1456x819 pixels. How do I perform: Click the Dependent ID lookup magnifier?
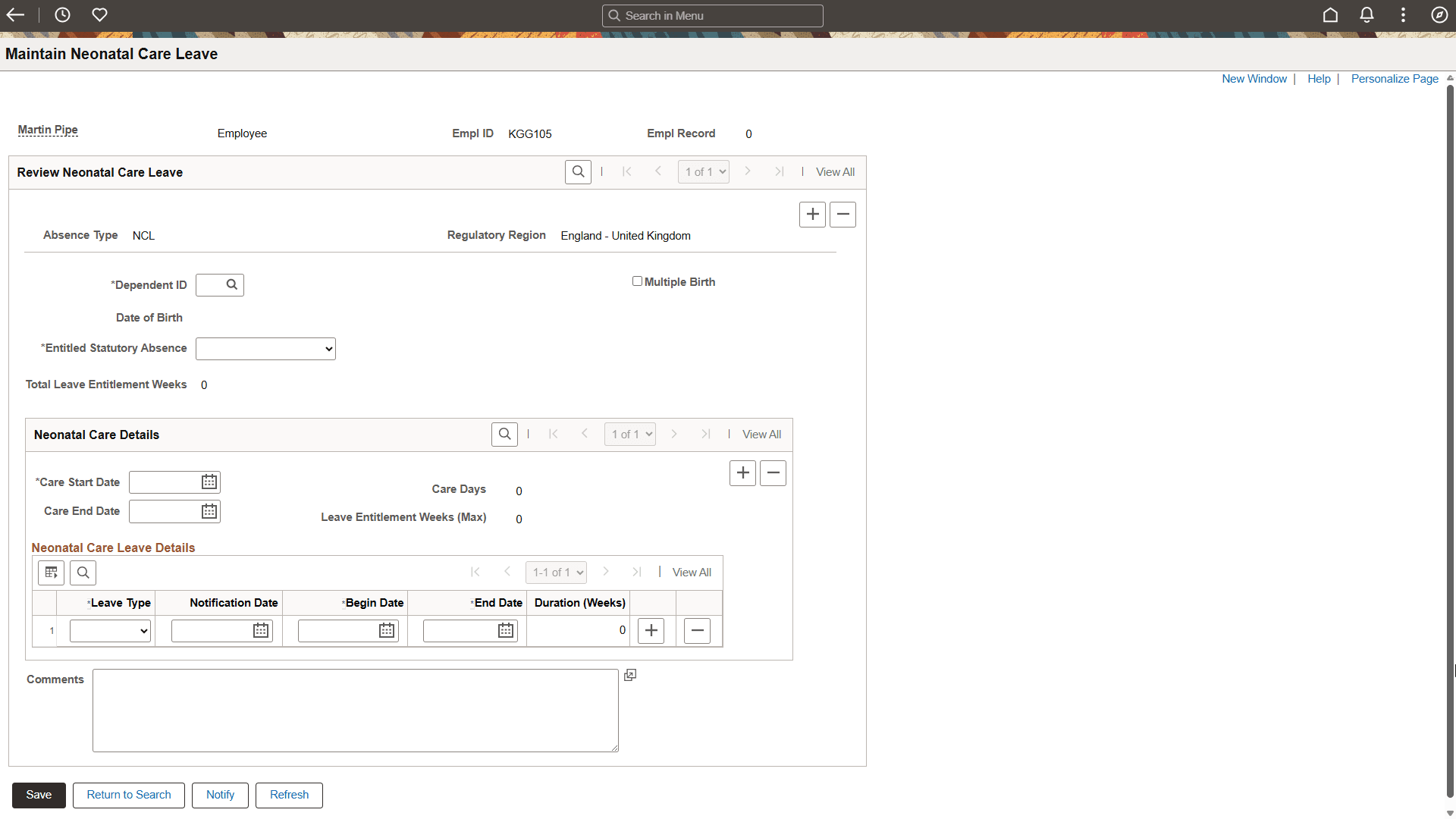click(232, 285)
